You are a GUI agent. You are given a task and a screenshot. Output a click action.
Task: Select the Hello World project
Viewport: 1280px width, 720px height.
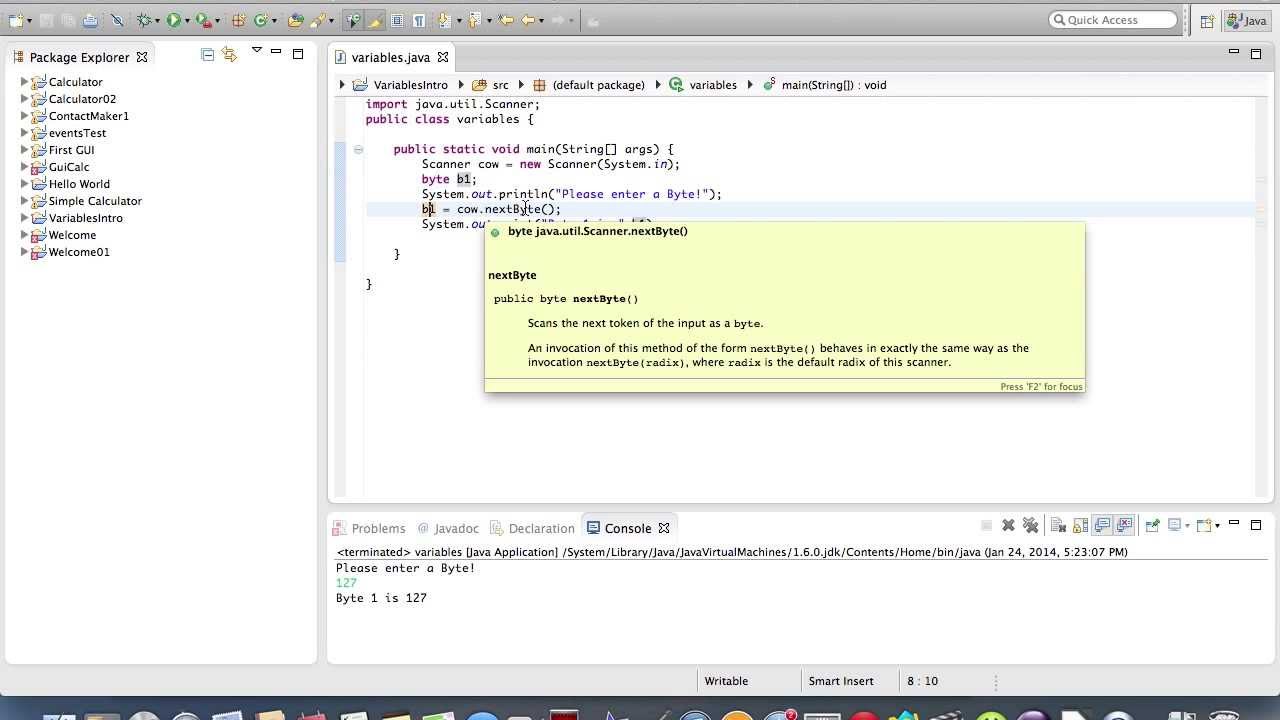click(x=79, y=184)
